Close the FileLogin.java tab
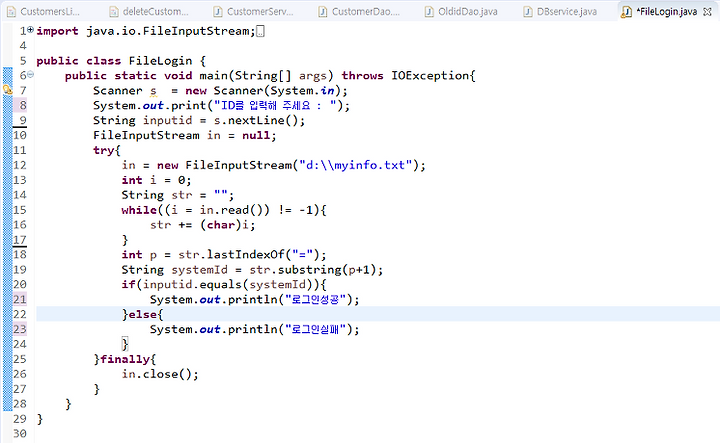This screenshot has width=720, height=443. point(707,11)
